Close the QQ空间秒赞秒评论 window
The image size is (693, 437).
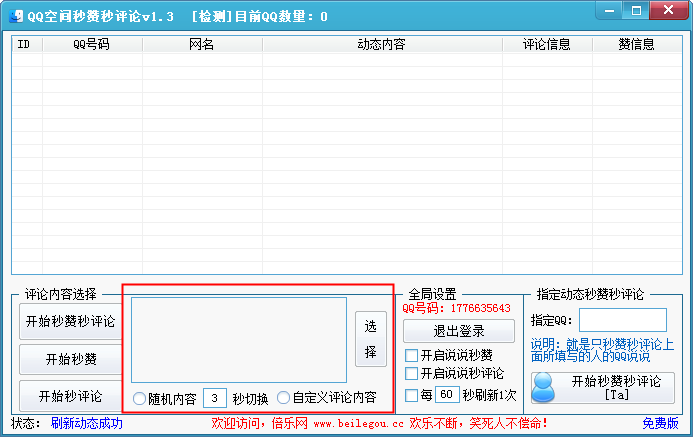669,11
